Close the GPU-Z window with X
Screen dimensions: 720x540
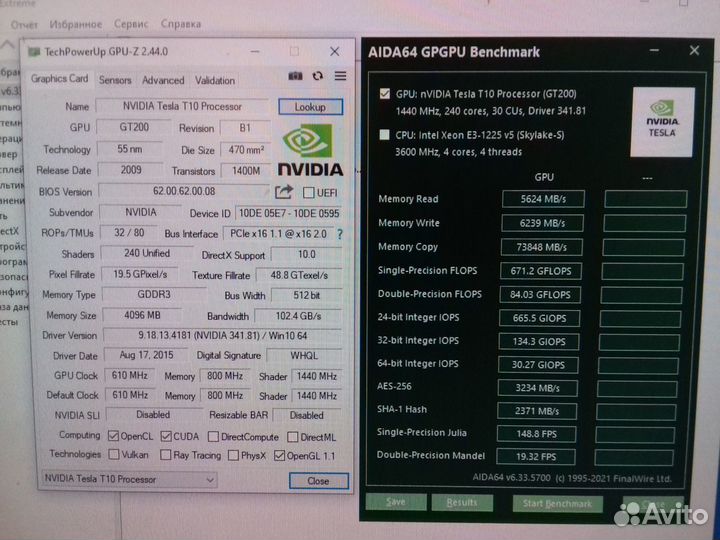coord(335,51)
